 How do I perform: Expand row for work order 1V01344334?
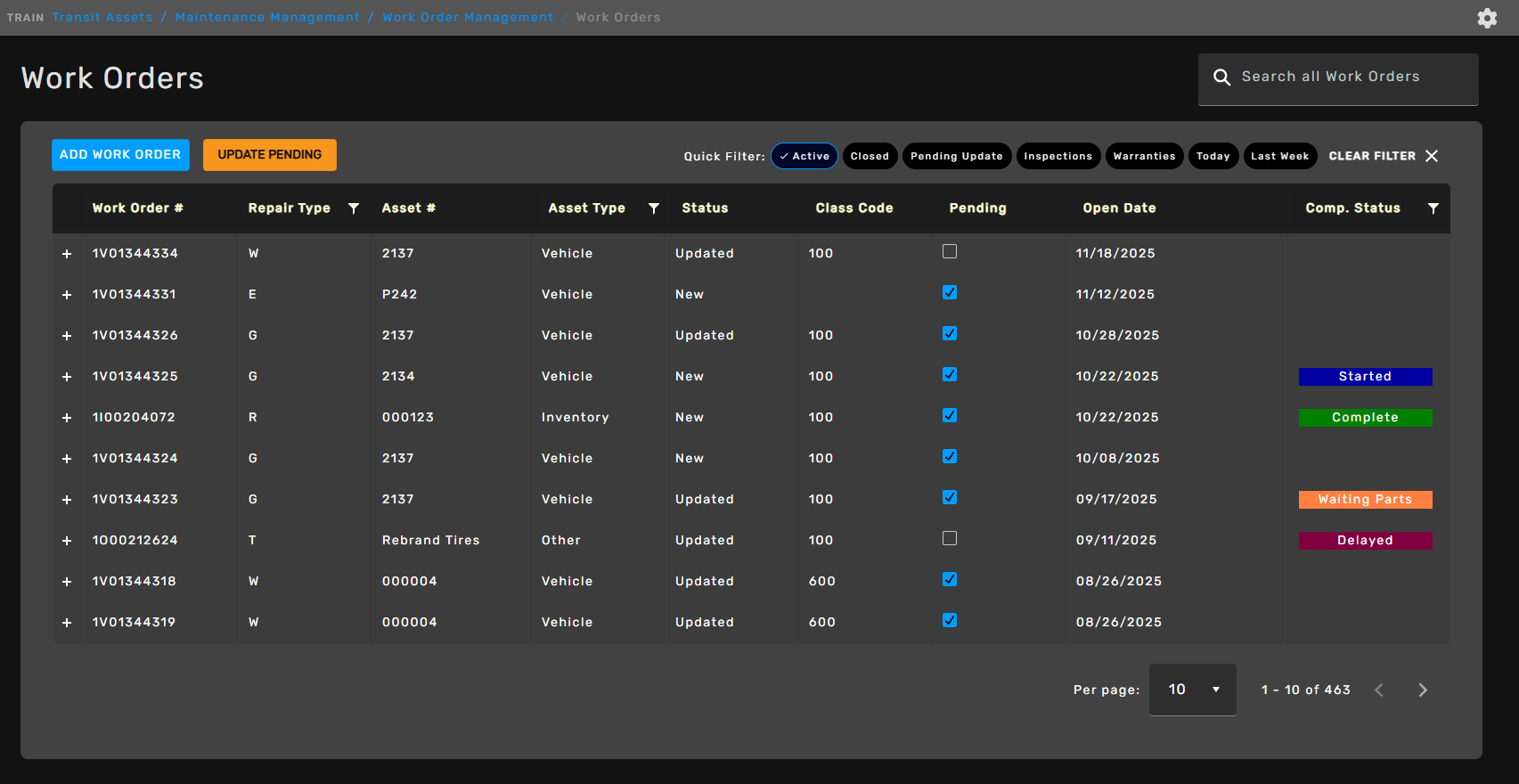(67, 254)
